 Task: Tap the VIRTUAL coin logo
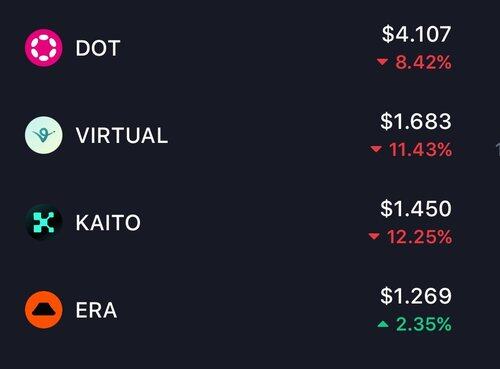pyautogui.click(x=44, y=135)
